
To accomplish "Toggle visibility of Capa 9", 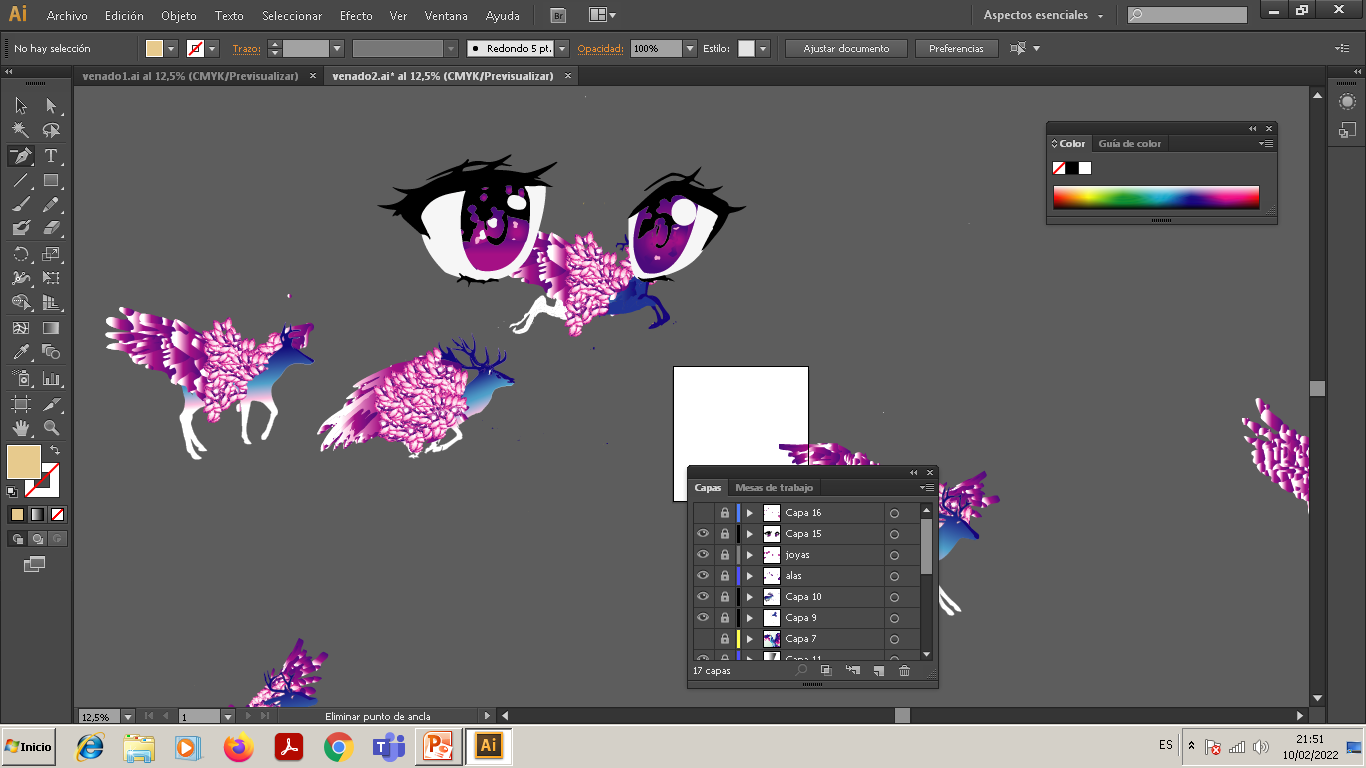I will [703, 618].
